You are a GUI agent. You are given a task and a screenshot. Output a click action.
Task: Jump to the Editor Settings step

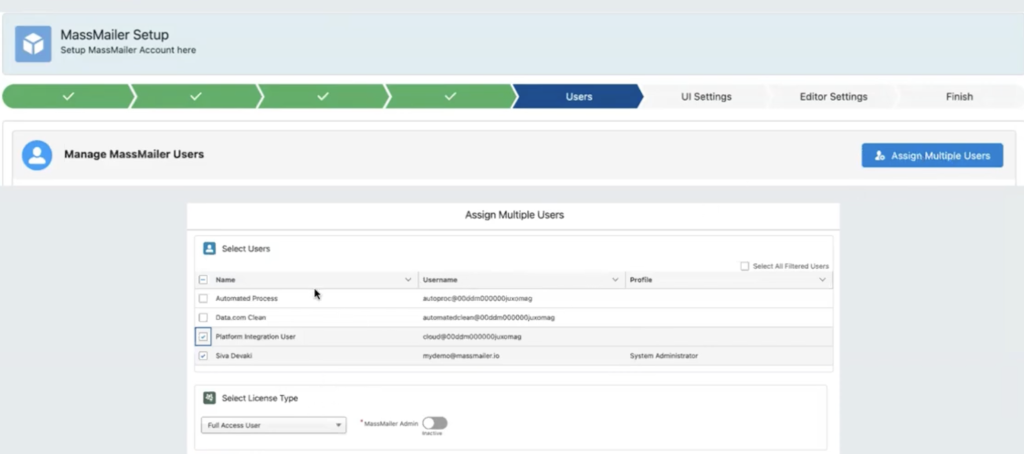(833, 96)
